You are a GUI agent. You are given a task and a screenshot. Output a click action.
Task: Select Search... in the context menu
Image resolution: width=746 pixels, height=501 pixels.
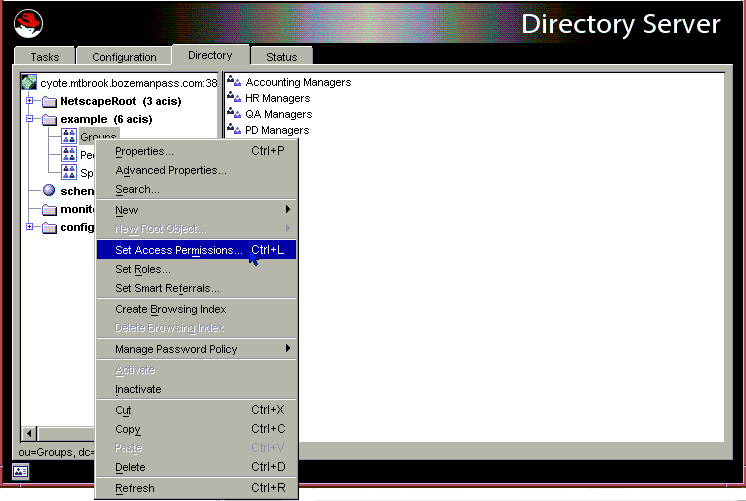coord(196,189)
